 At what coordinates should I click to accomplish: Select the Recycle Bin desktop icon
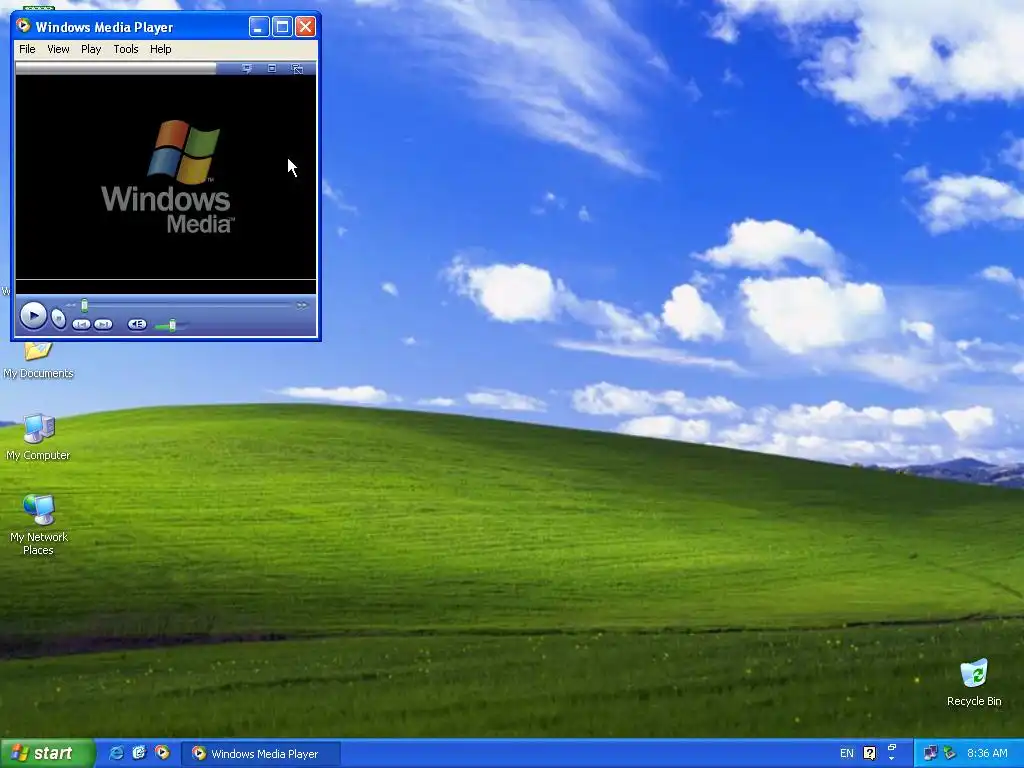point(974,682)
